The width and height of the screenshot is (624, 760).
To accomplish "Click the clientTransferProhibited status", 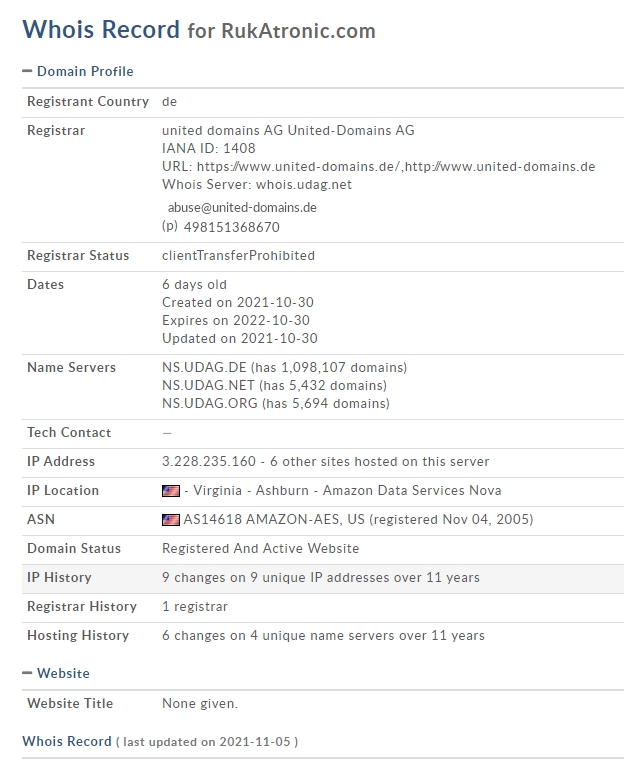I will [238, 255].
